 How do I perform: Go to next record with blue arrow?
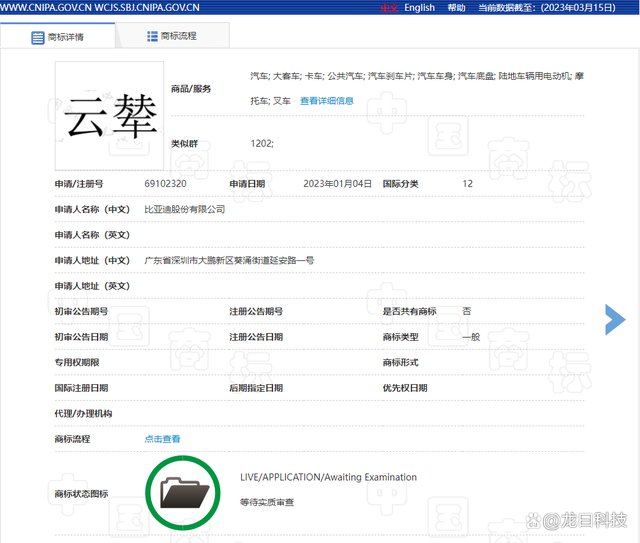tap(615, 320)
